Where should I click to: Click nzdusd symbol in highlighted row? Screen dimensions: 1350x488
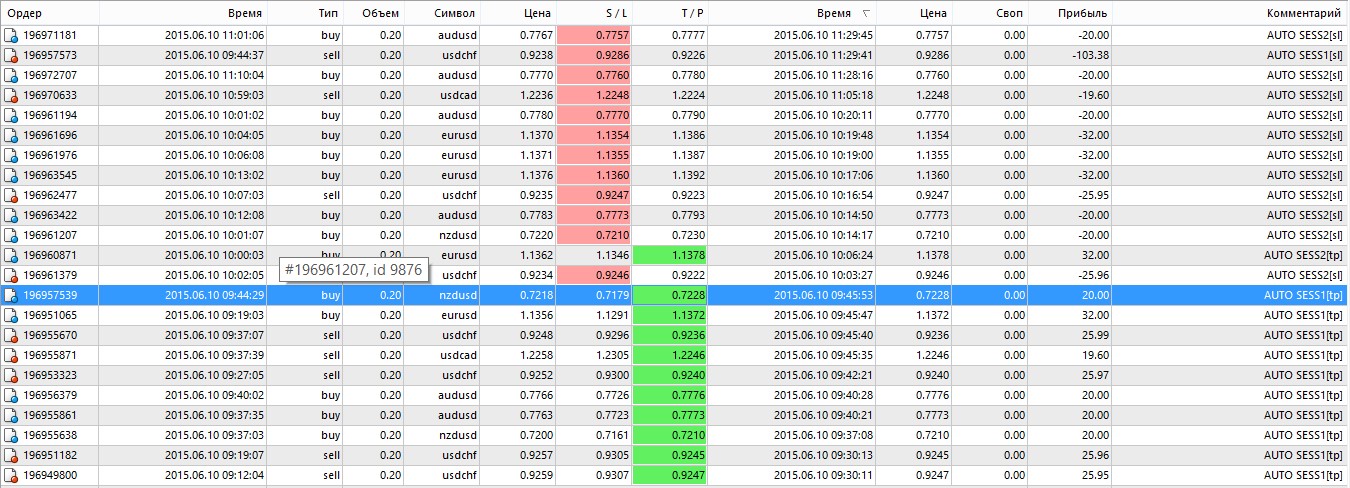pyautogui.click(x=457, y=295)
